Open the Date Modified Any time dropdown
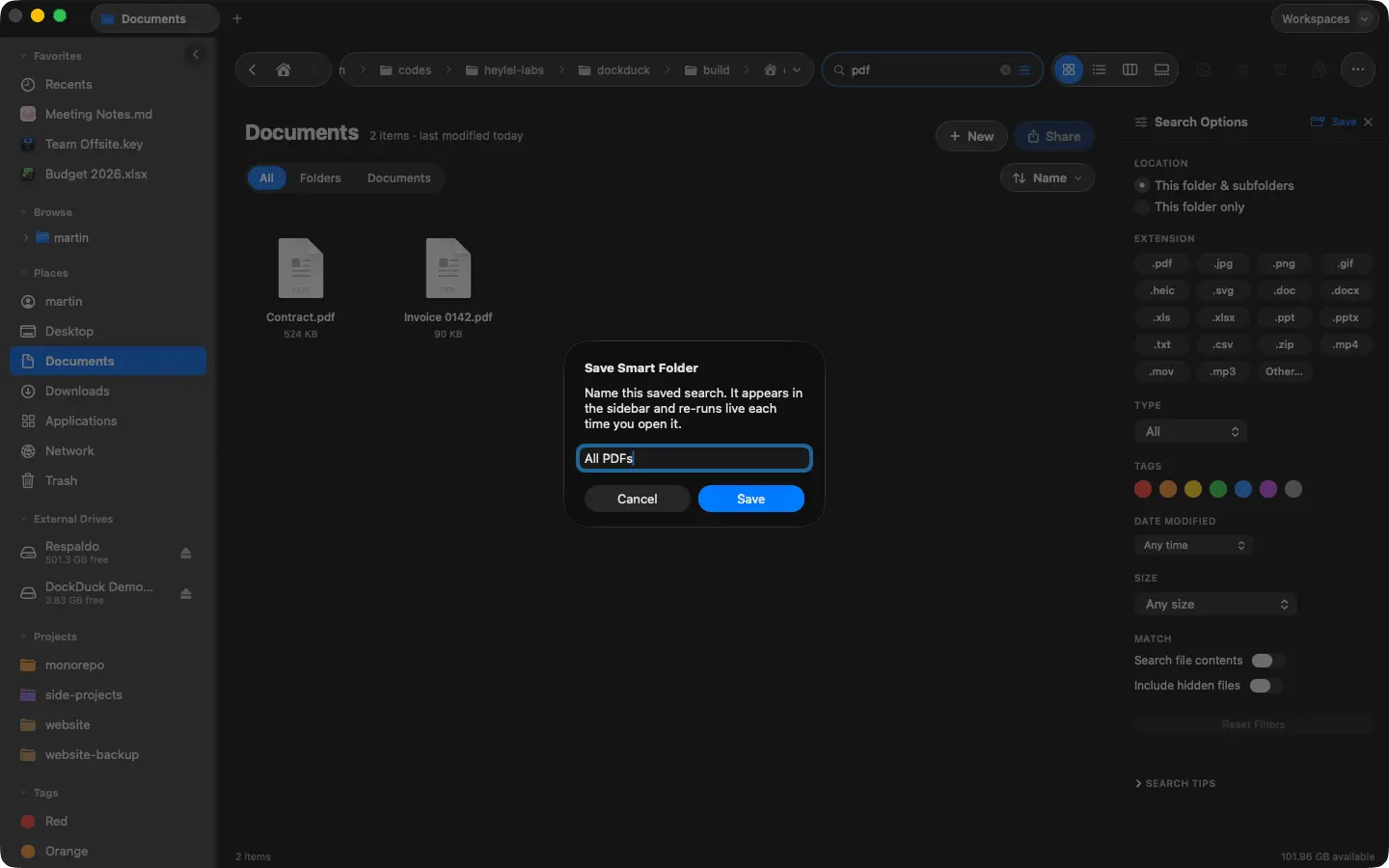 [x=1194, y=545]
